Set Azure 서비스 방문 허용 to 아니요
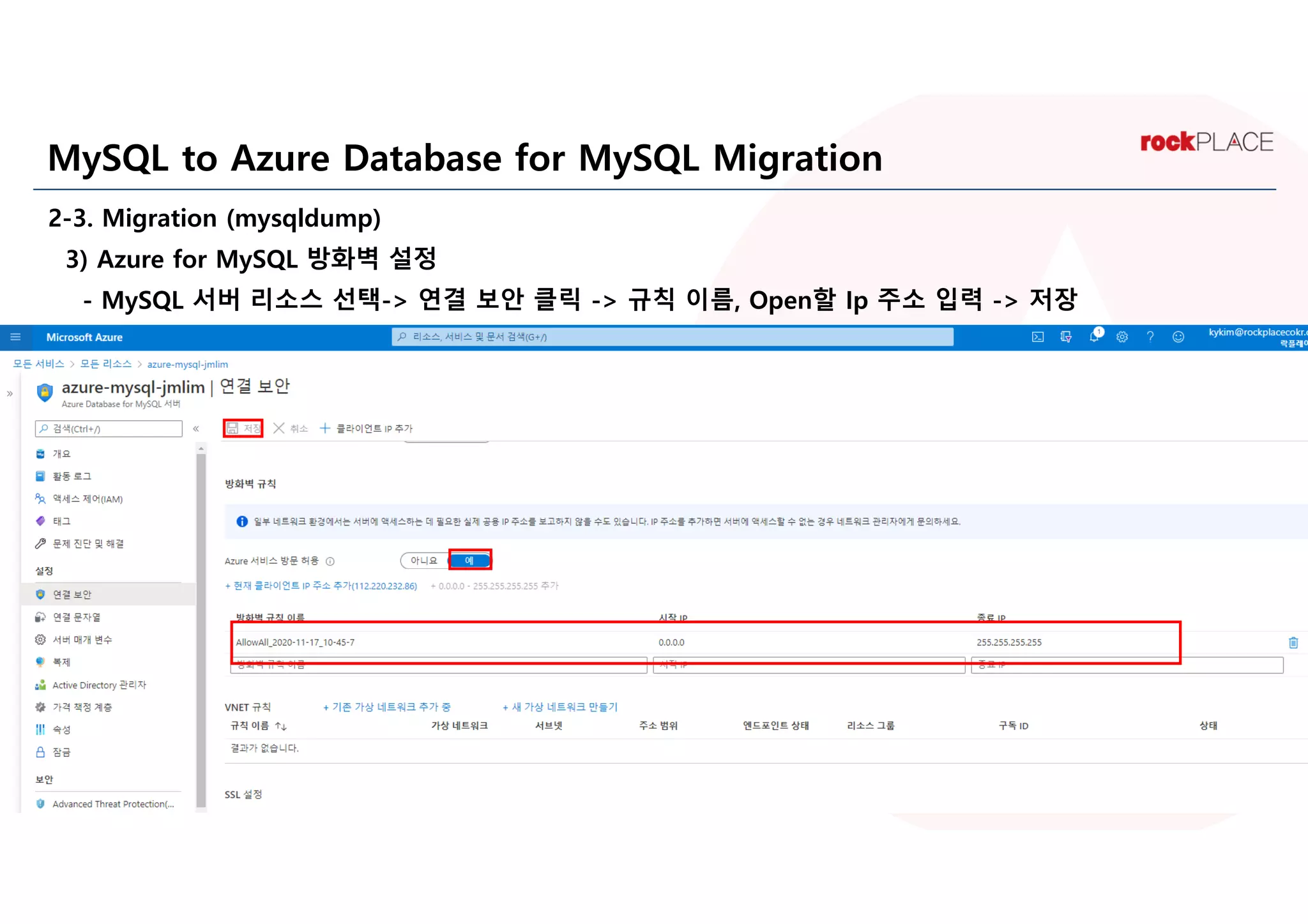1308x924 pixels. pos(424,561)
